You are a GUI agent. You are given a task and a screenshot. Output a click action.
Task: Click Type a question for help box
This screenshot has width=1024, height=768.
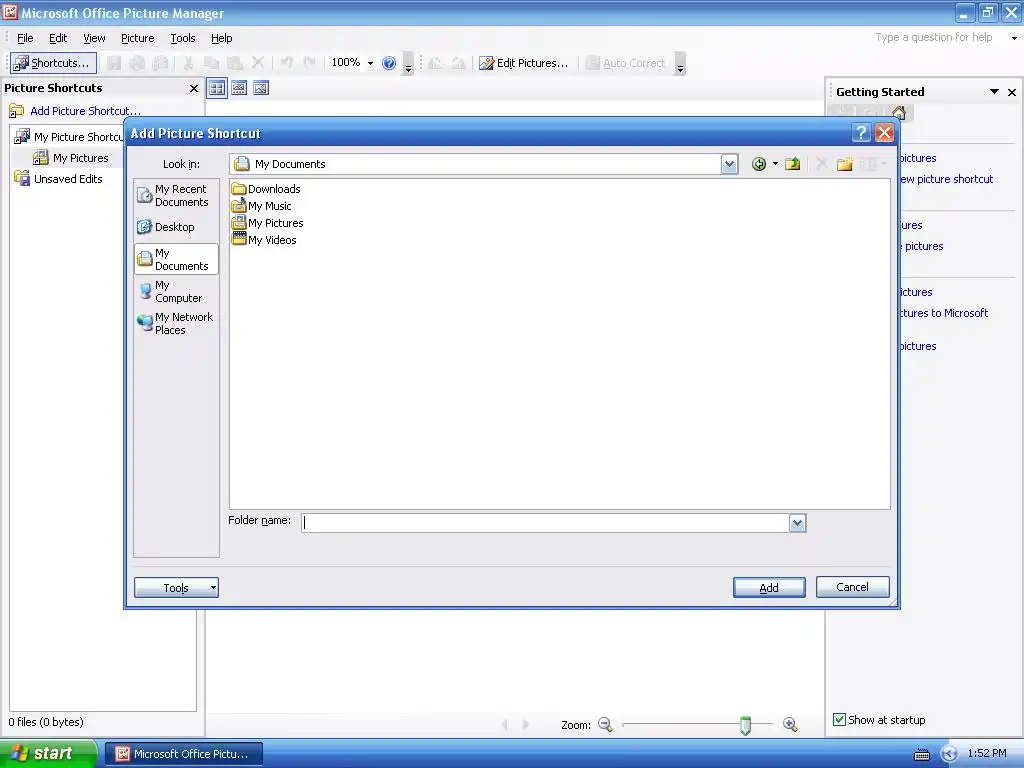click(934, 37)
